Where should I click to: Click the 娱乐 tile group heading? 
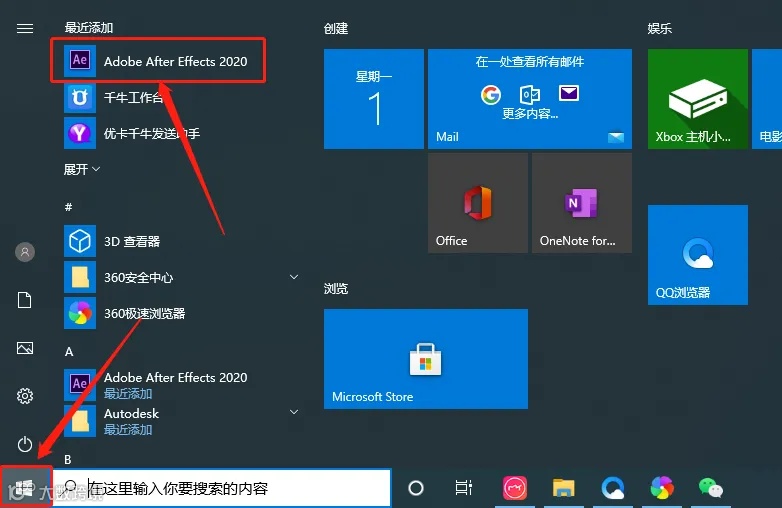(x=660, y=28)
